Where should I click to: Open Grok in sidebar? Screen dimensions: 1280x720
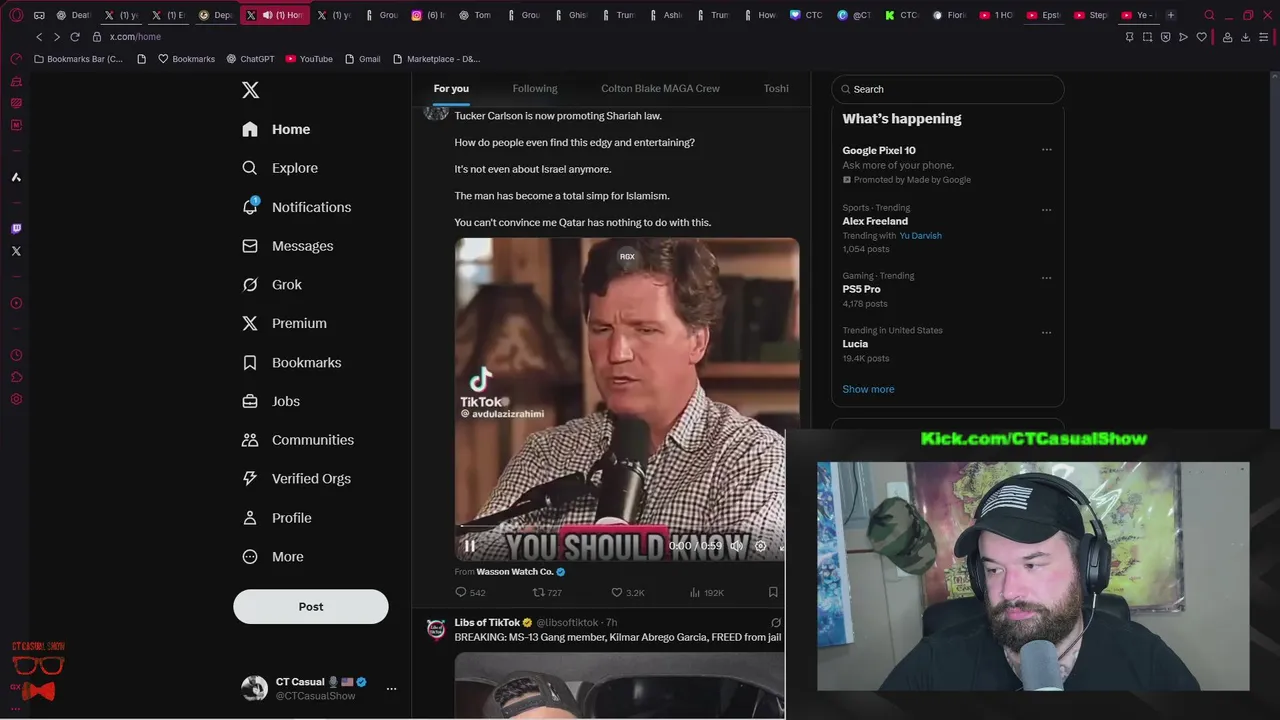click(x=271, y=285)
